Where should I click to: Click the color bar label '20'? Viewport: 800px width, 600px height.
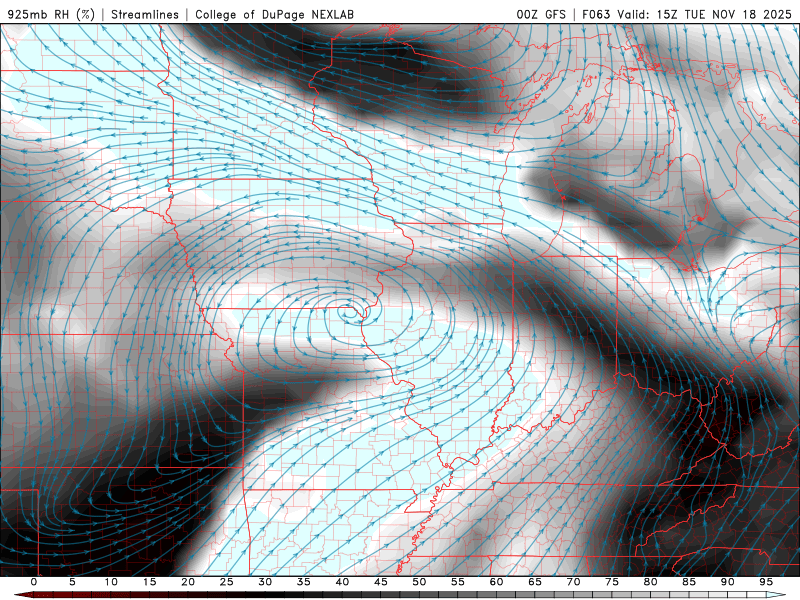click(188, 582)
